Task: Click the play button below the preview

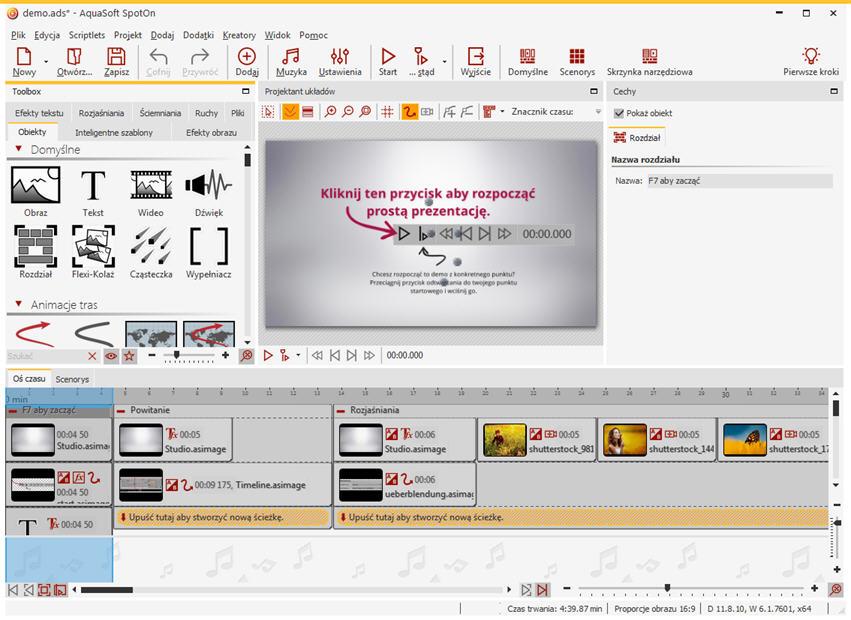Action: (x=268, y=356)
